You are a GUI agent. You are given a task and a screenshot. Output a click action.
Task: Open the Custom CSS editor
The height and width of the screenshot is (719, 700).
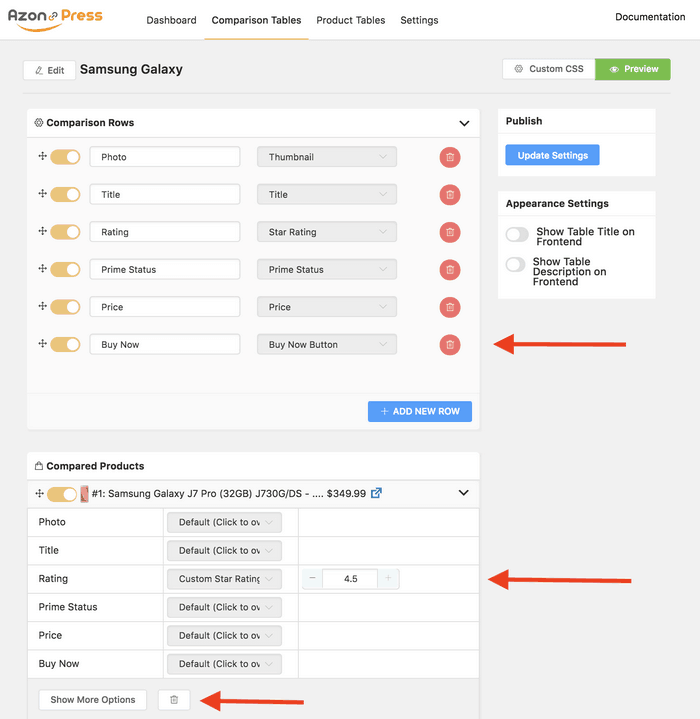tap(549, 69)
